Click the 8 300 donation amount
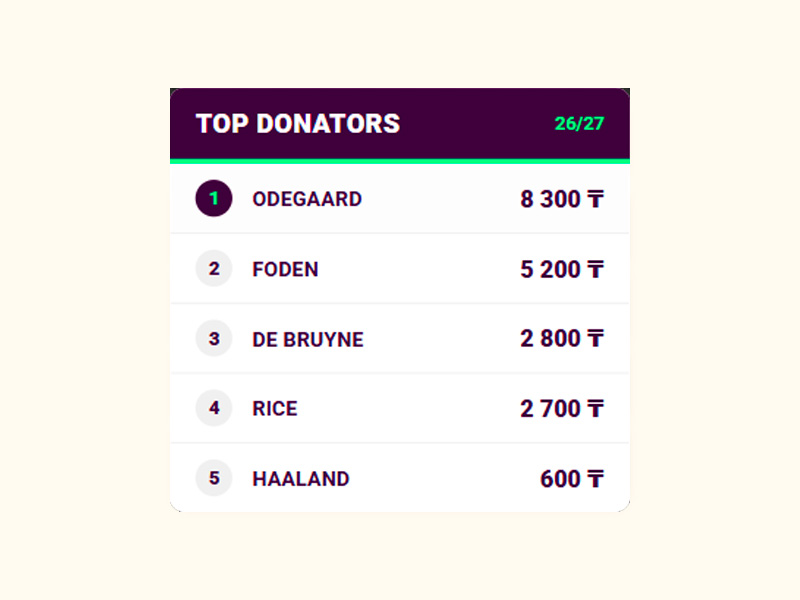This screenshot has width=800, height=600. tap(550, 199)
